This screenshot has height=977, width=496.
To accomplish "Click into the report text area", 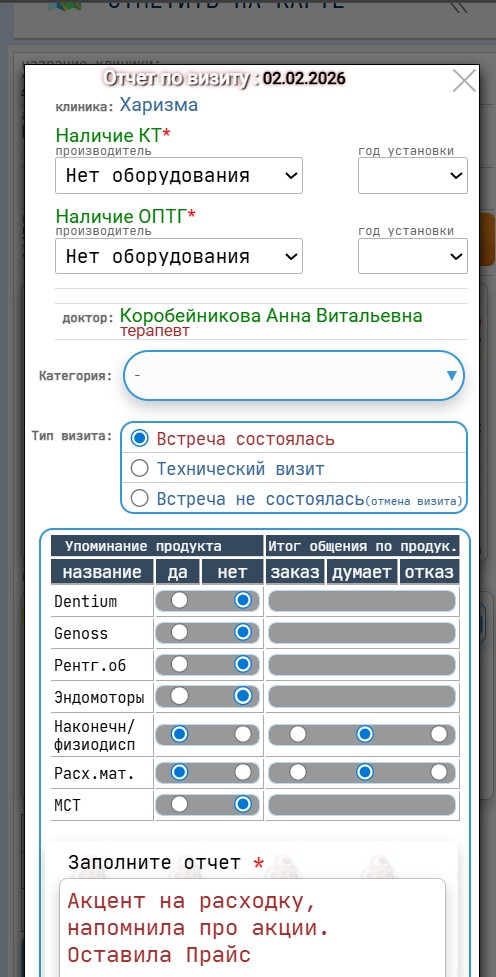I will [x=252, y=928].
